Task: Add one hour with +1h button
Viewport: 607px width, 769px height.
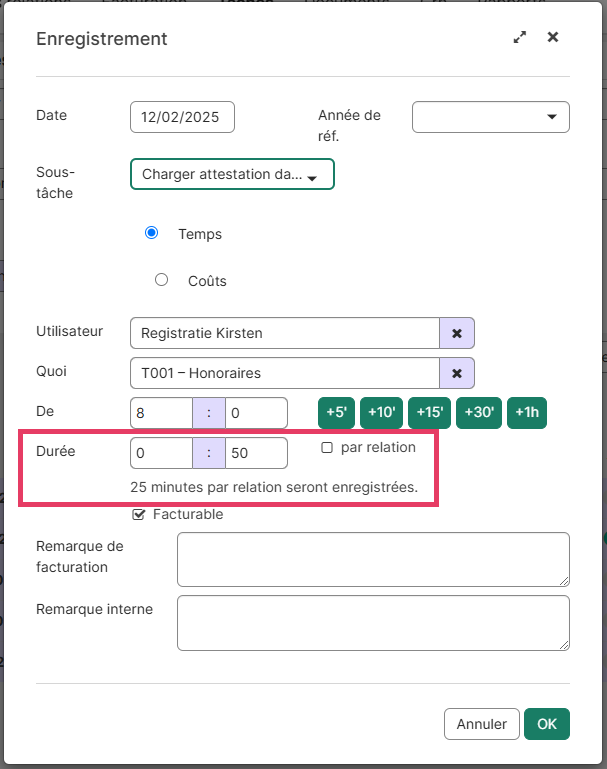Action: [527, 413]
